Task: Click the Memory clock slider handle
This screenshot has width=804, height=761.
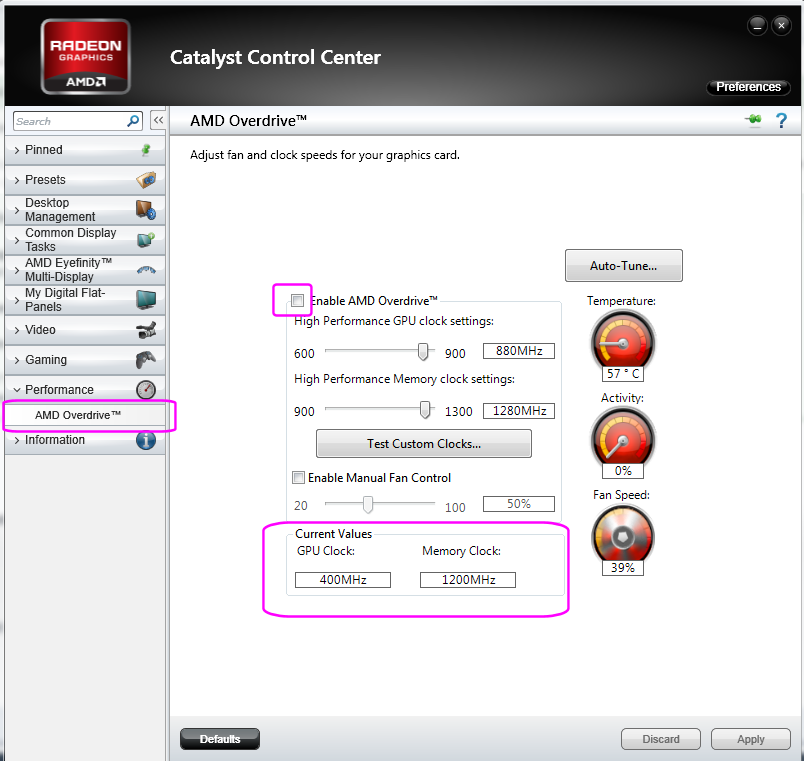Action: point(425,410)
